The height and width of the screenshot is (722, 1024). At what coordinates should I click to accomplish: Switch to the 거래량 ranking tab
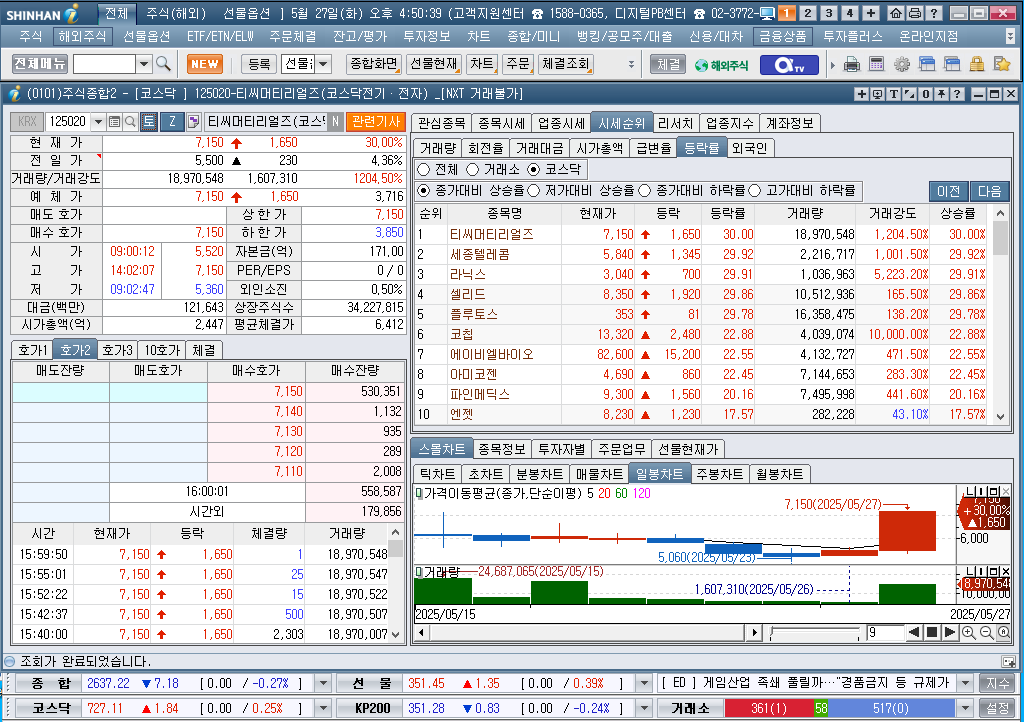coord(438,148)
